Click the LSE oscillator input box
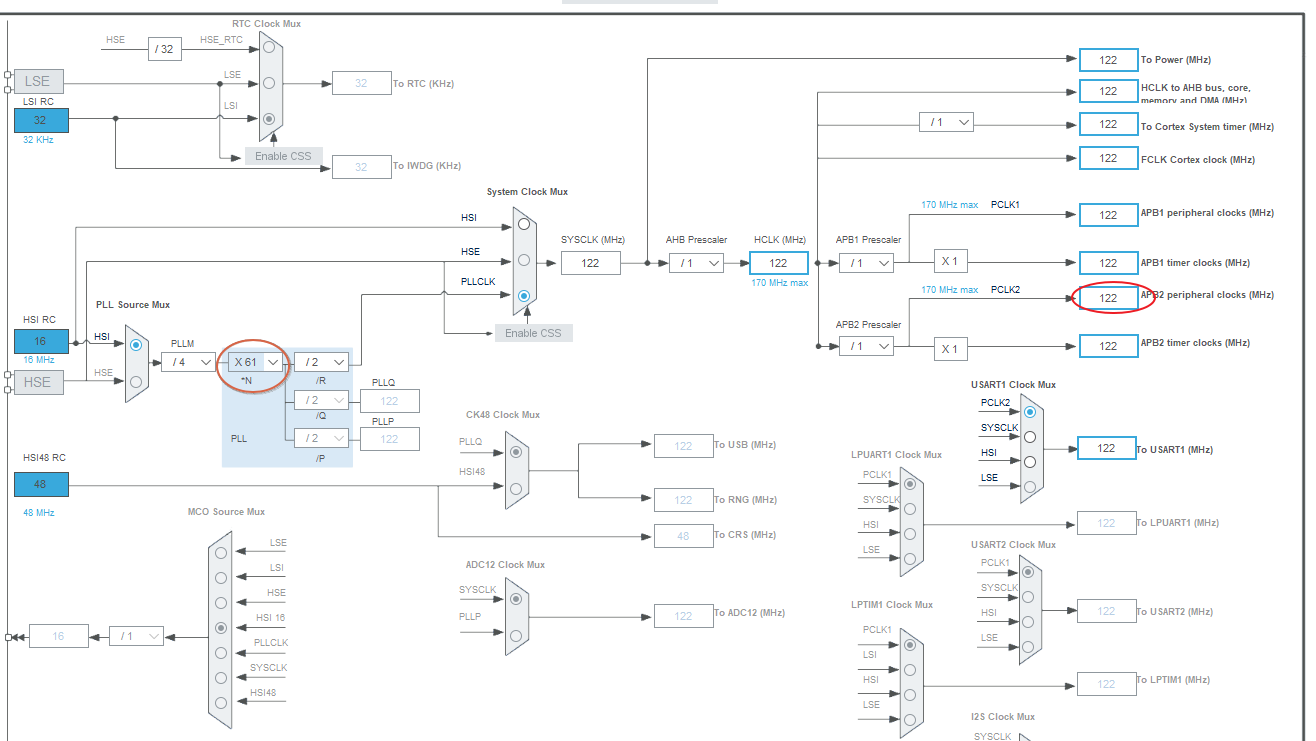1316x741 pixels. point(39,82)
